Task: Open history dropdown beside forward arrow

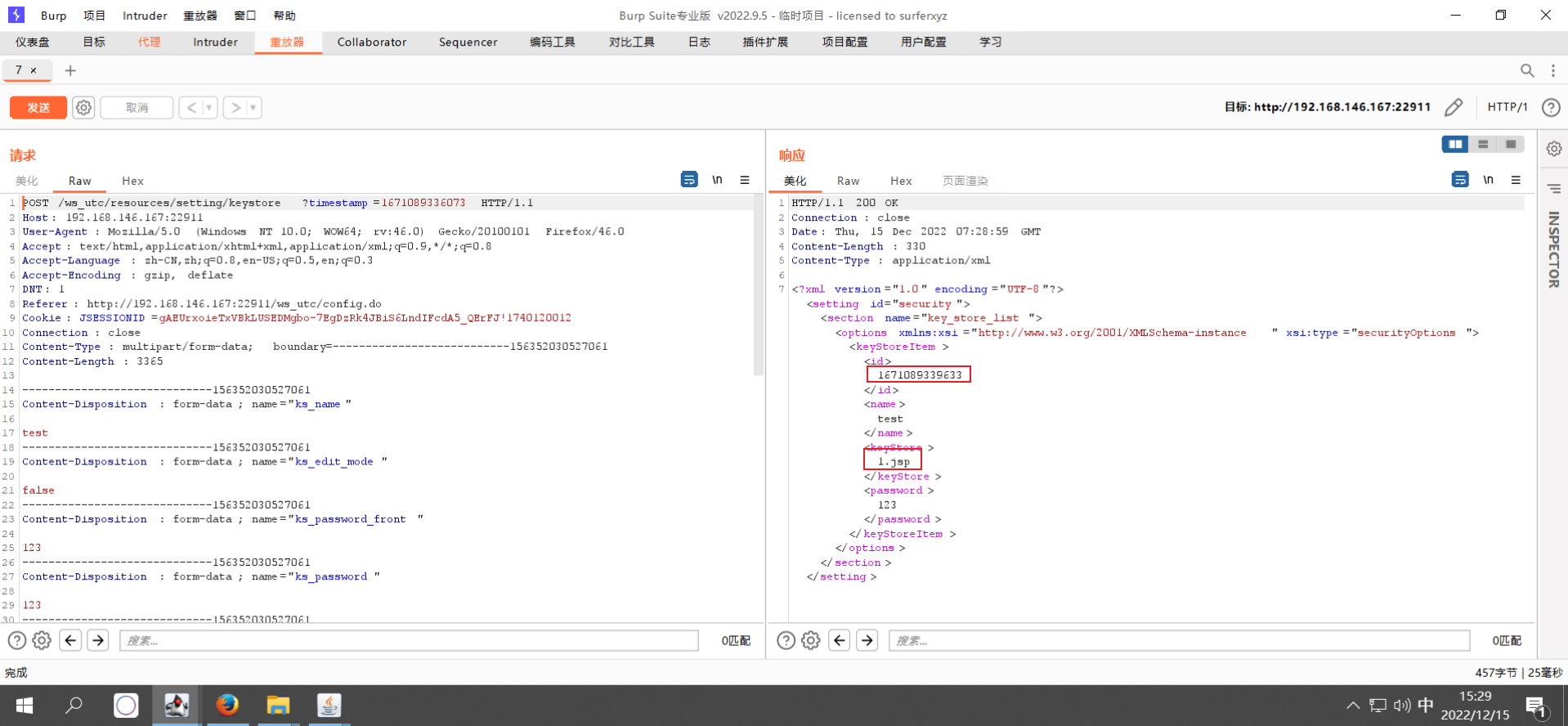Action: coord(253,107)
